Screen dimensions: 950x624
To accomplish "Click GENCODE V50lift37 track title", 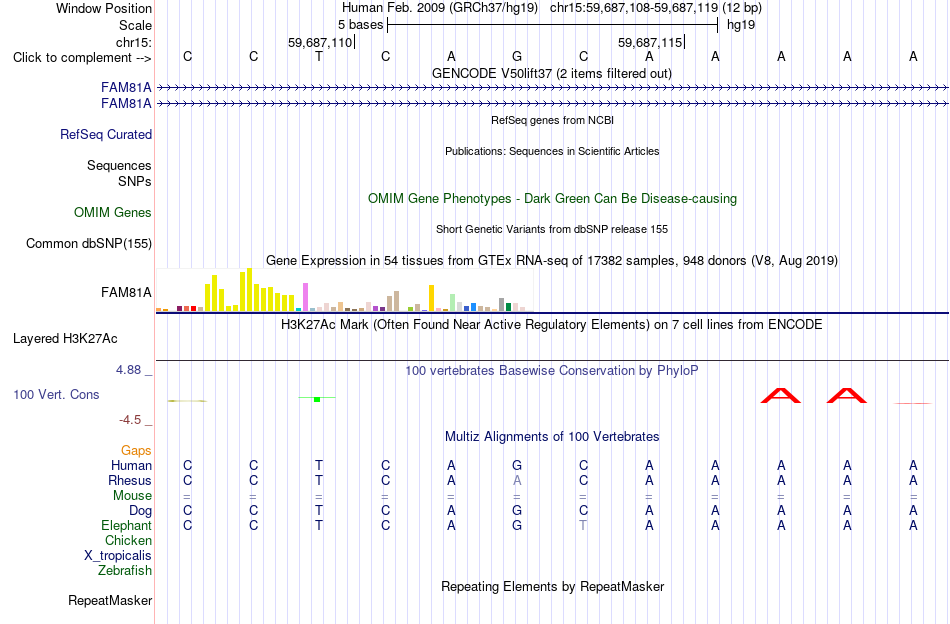I will 551,73.
